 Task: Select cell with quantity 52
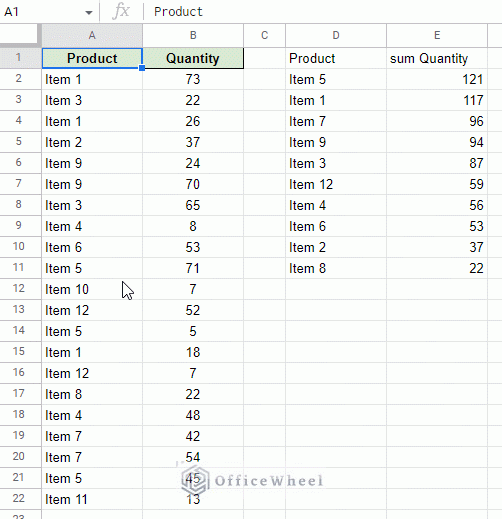193,310
